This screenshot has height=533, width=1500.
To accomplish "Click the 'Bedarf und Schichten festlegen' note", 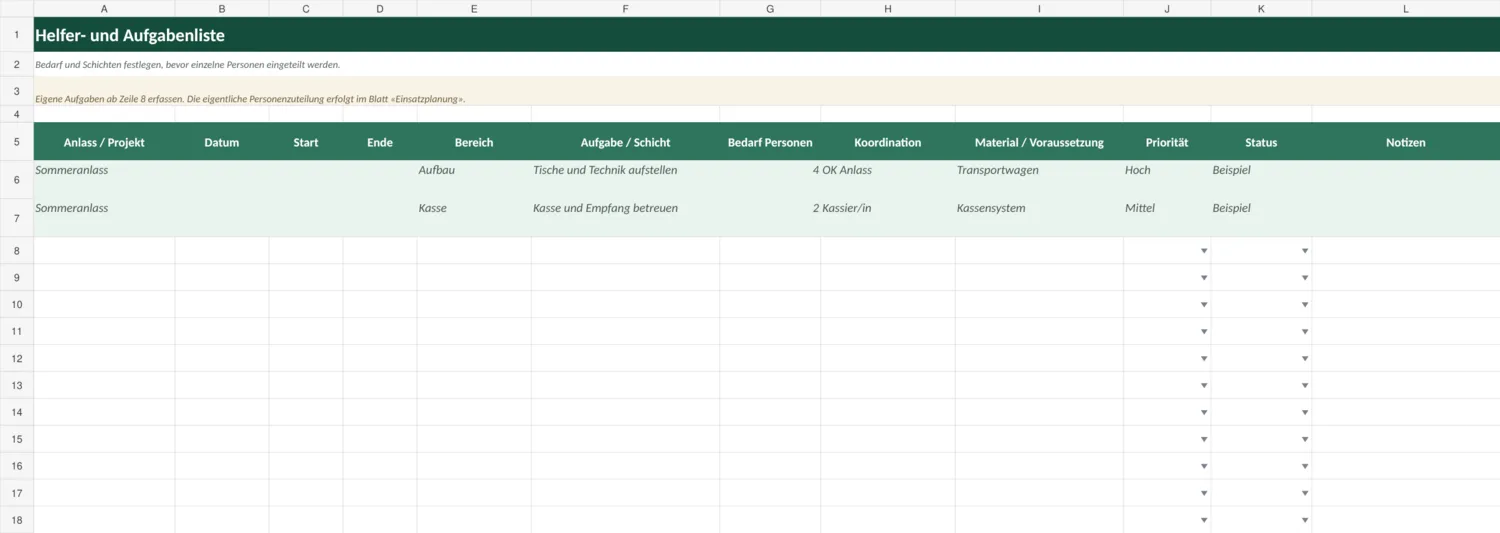I will (188, 64).
